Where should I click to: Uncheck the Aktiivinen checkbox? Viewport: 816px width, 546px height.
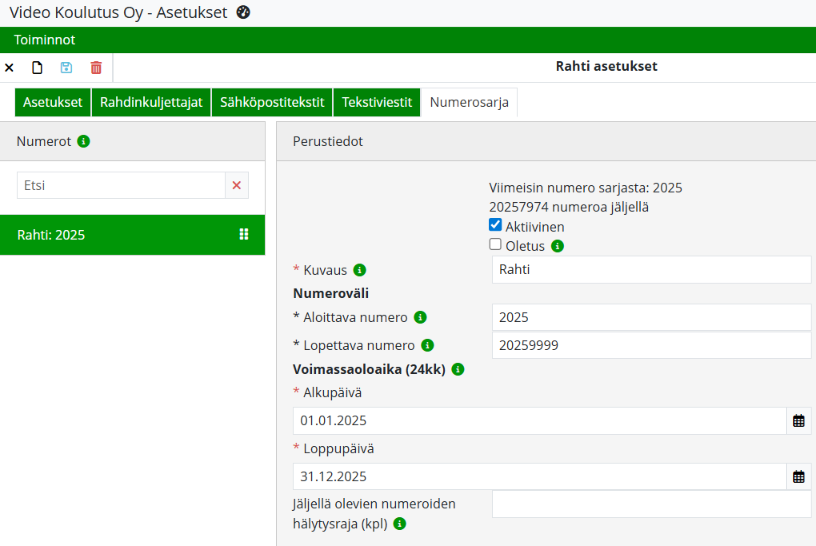point(496,226)
